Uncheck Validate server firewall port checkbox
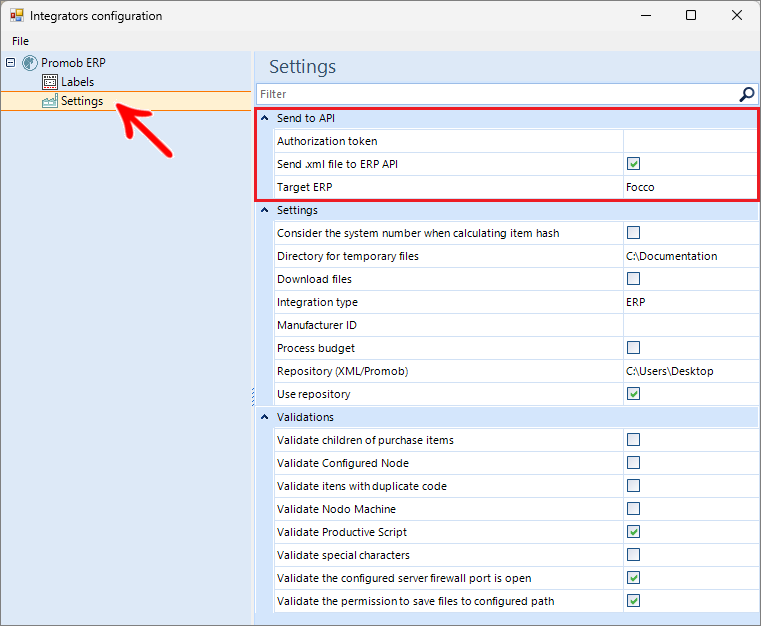Viewport: 761px width, 626px height. (x=633, y=578)
